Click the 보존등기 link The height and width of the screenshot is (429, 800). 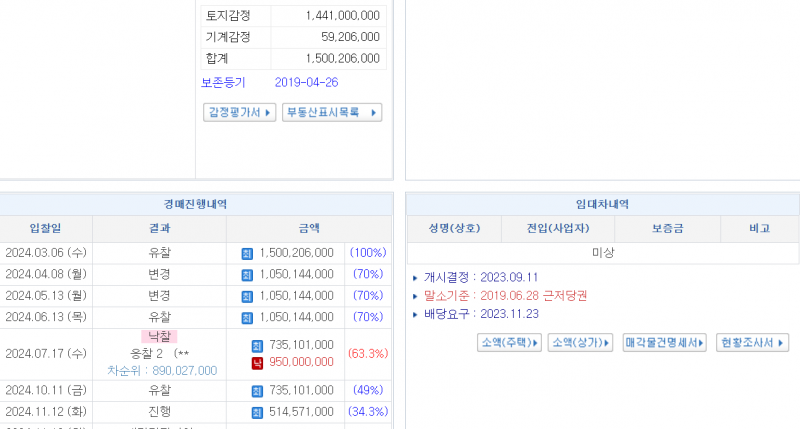[x=223, y=83]
